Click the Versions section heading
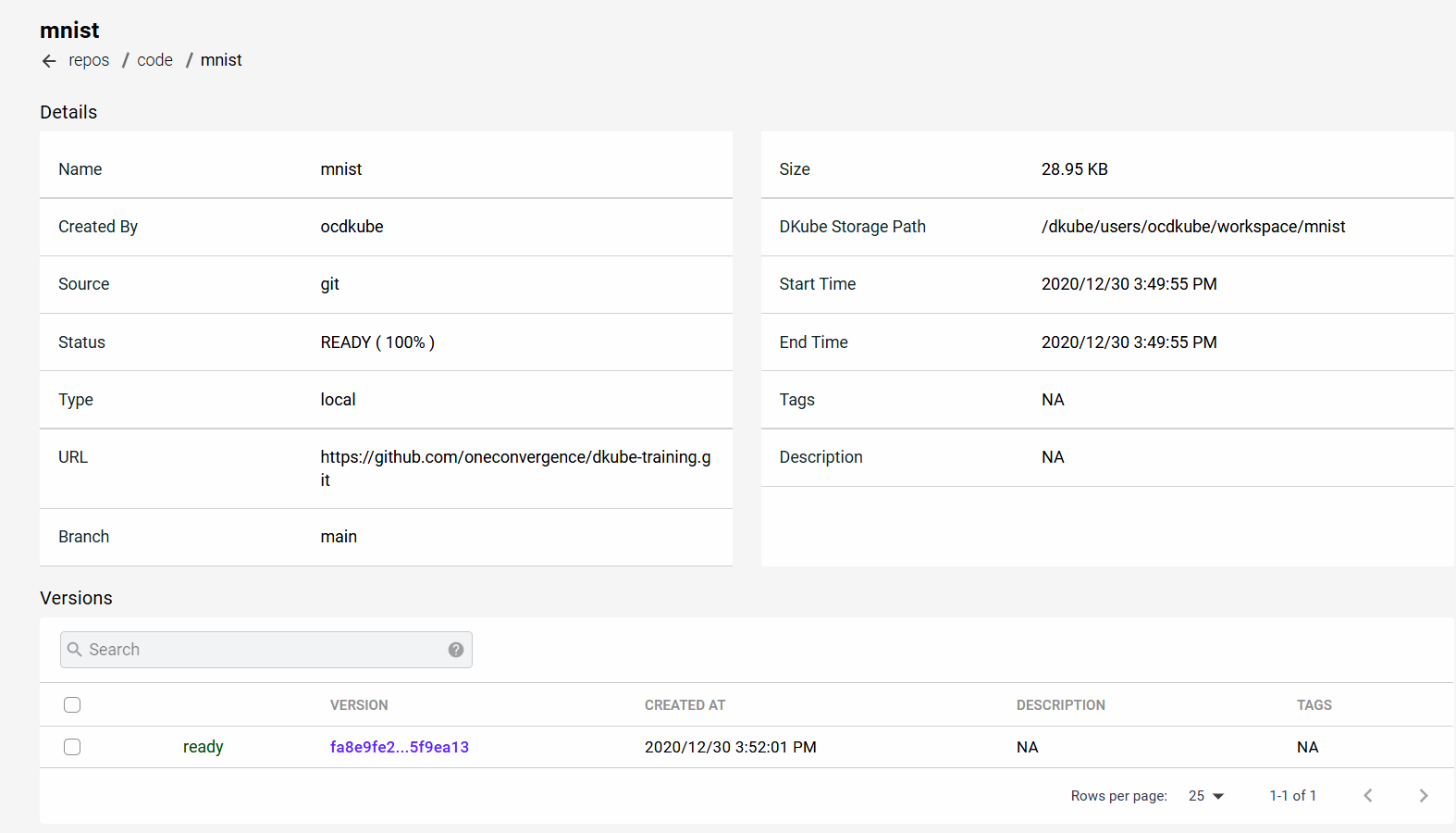The height and width of the screenshot is (833, 1456). [76, 598]
